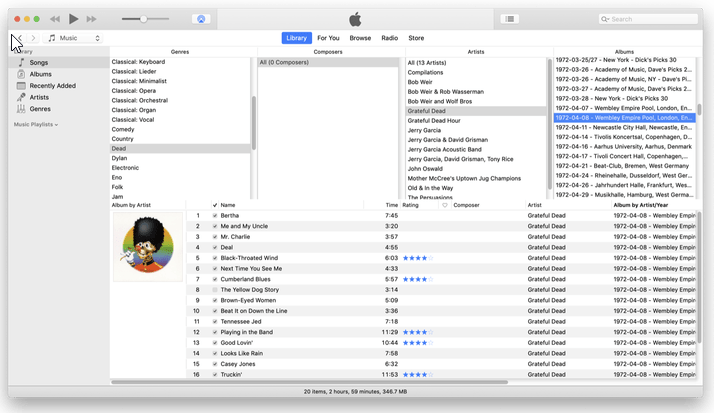
Task: Click the four-star rating for Black-Throated Wind
Action: (418, 258)
